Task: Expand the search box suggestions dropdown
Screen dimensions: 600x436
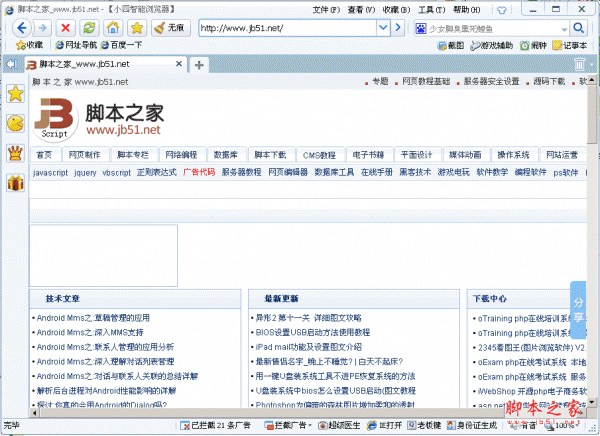Action: coord(564,29)
